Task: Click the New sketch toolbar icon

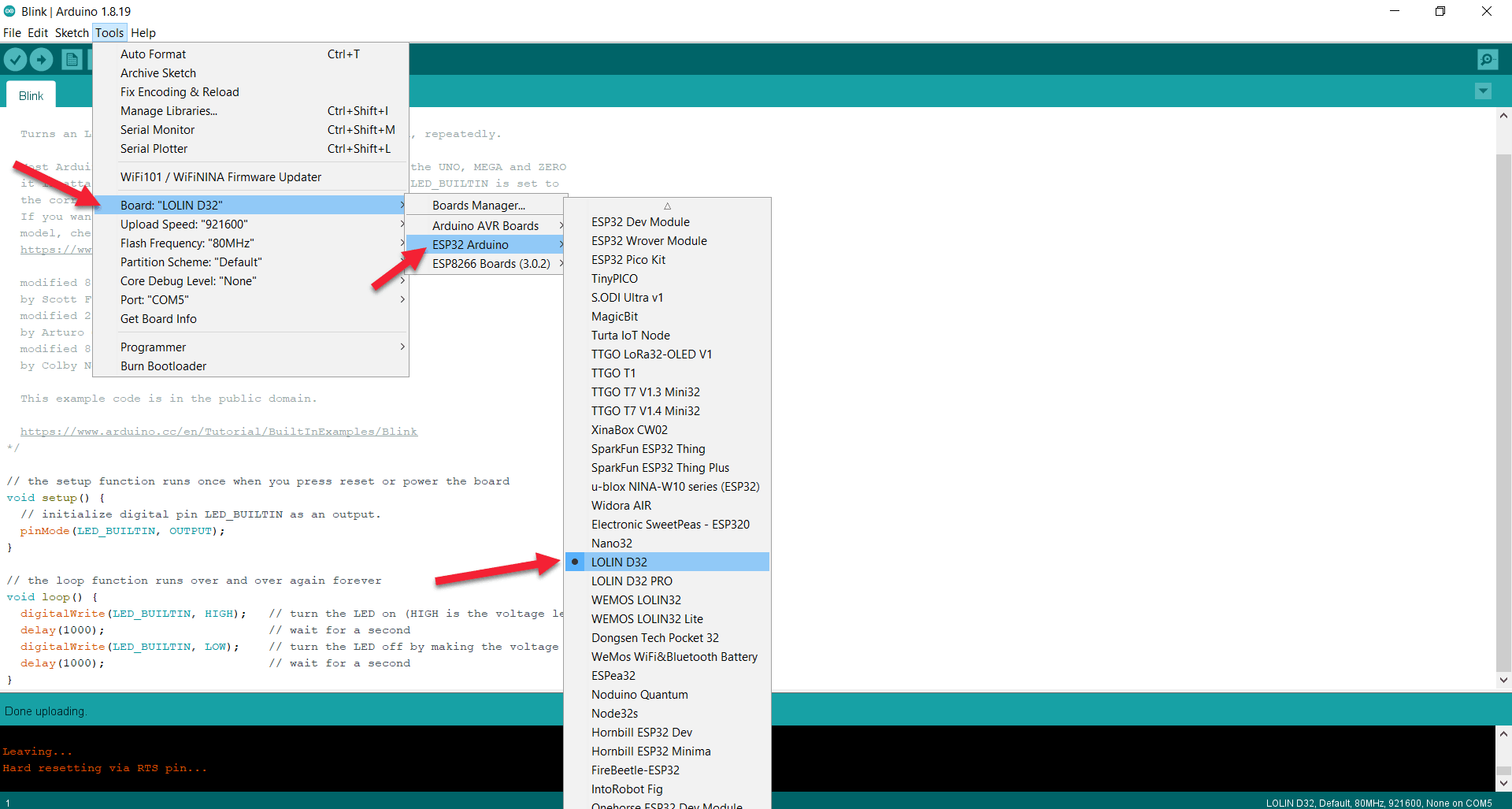Action: coord(72,60)
